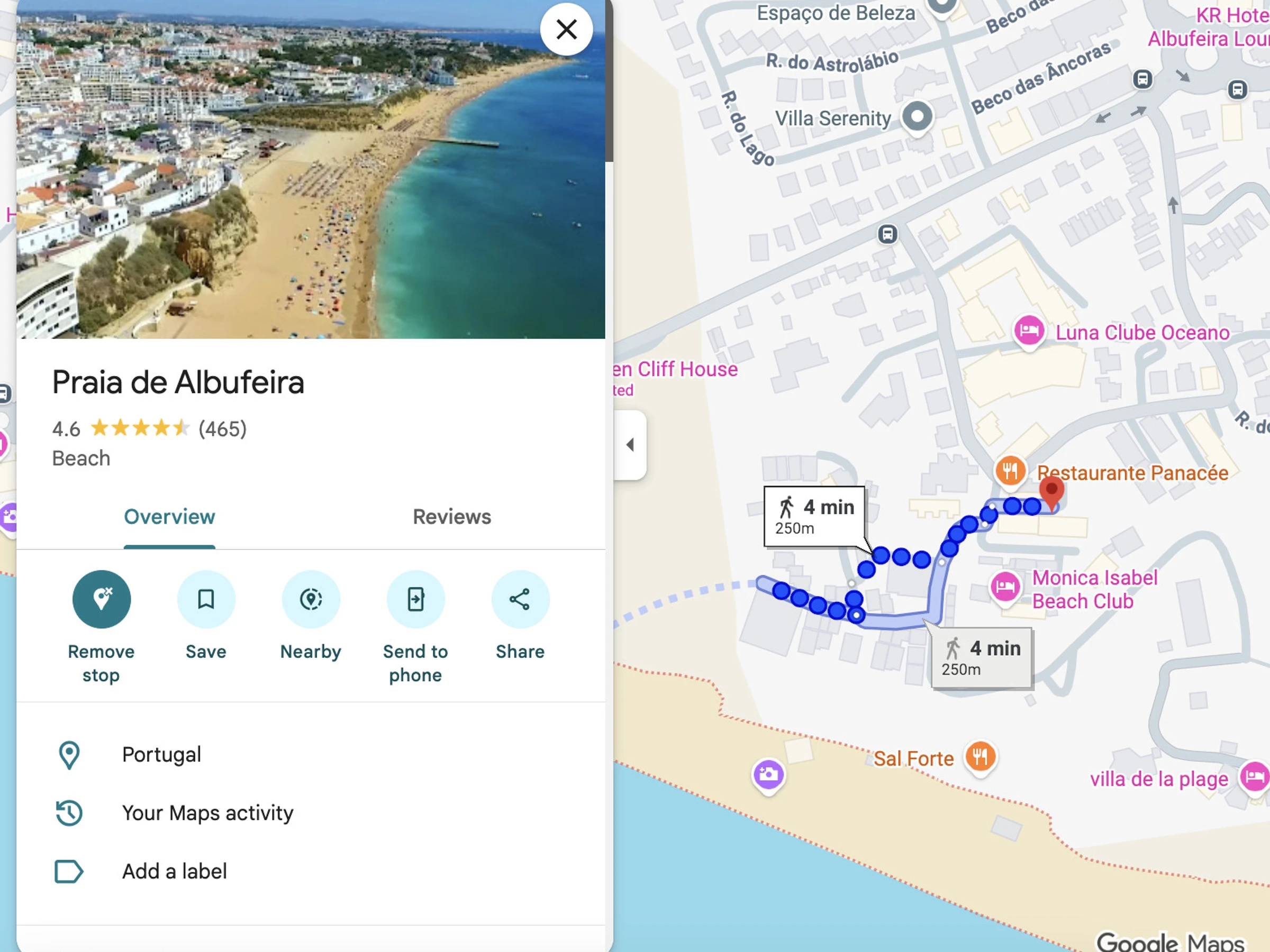Screen dimensions: 1270x952
Task: Click Villa Serenity location marker
Action: 918,117
